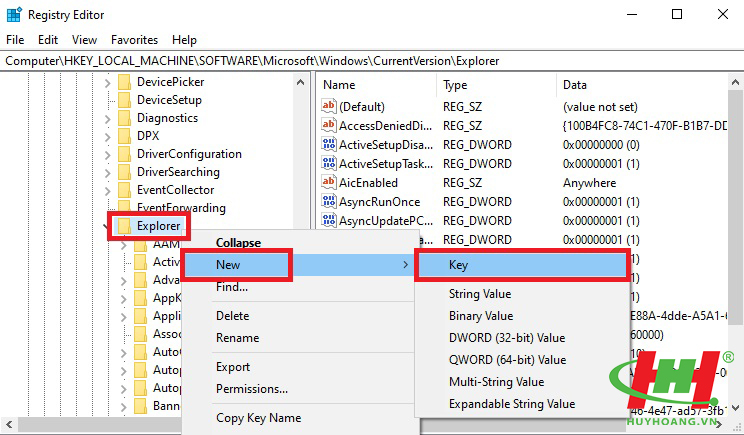The image size is (744, 435).
Task: Click the AicEnabled string value icon
Action: point(329,182)
